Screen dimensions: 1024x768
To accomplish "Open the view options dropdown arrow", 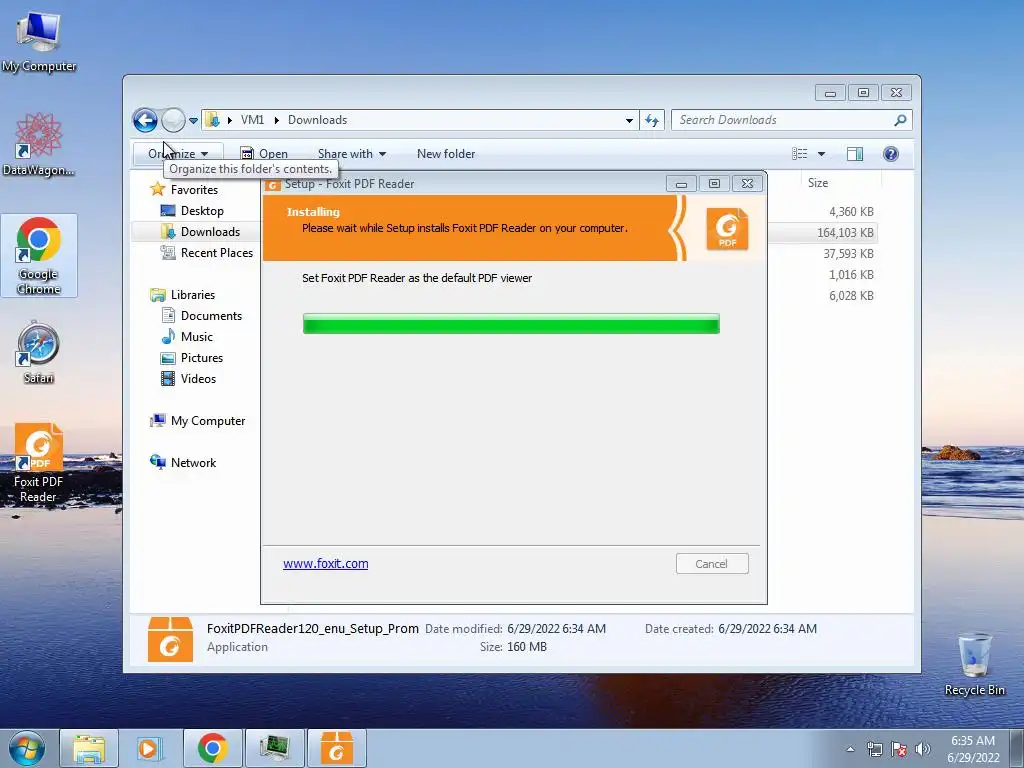I will (x=822, y=153).
